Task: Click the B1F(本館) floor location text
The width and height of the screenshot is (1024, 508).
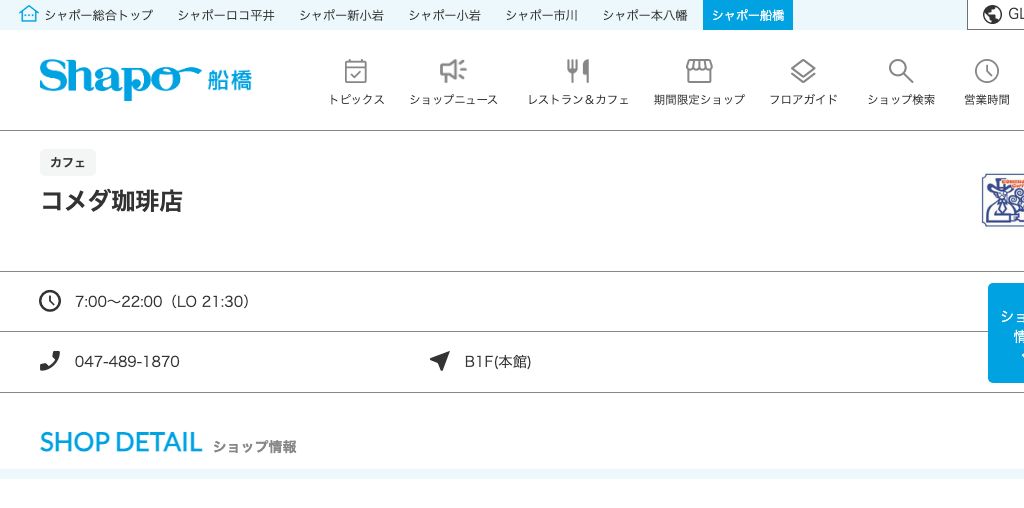Action: click(x=498, y=361)
